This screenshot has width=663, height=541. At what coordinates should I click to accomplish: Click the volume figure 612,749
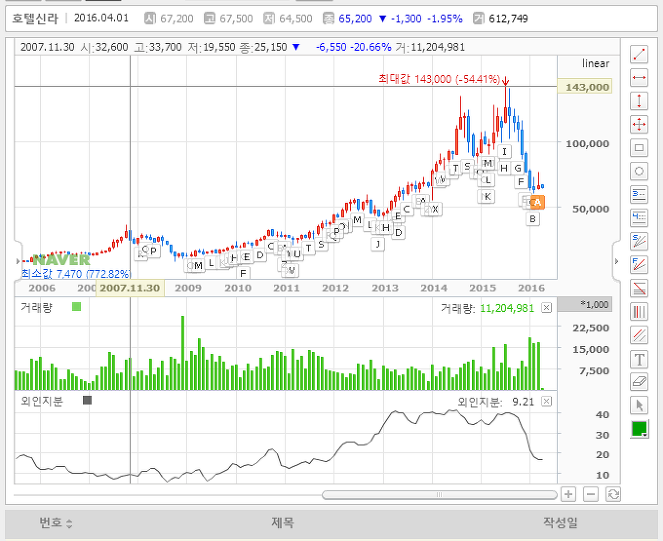point(508,19)
